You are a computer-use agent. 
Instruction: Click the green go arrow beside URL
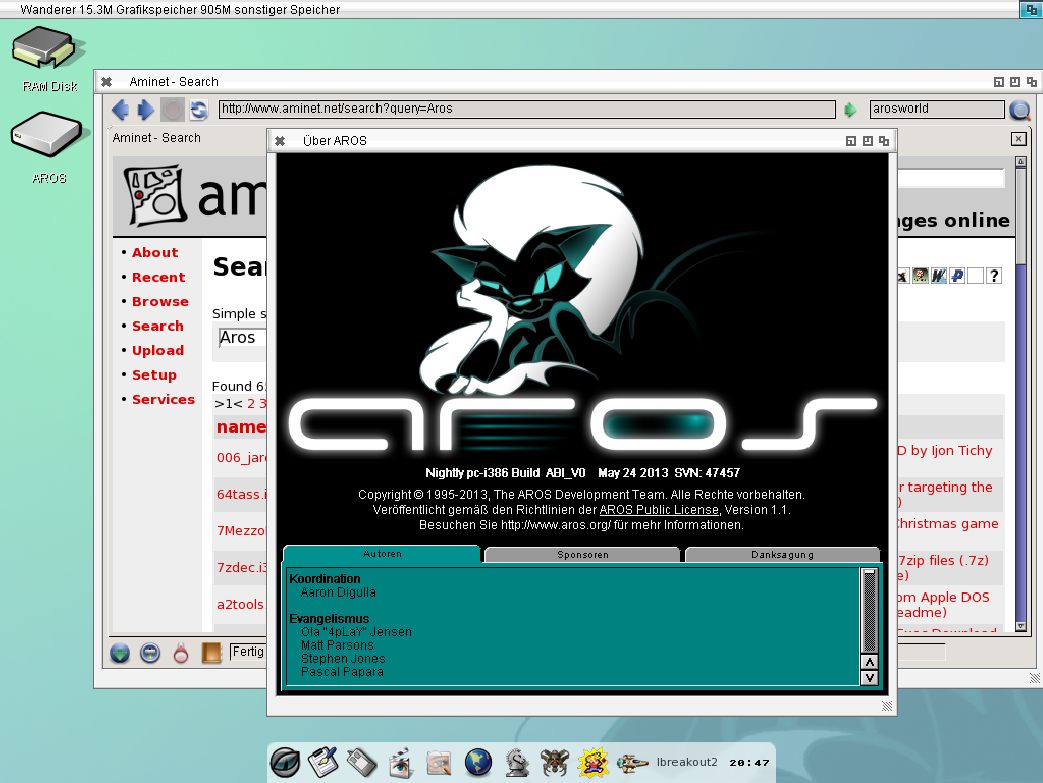point(851,110)
